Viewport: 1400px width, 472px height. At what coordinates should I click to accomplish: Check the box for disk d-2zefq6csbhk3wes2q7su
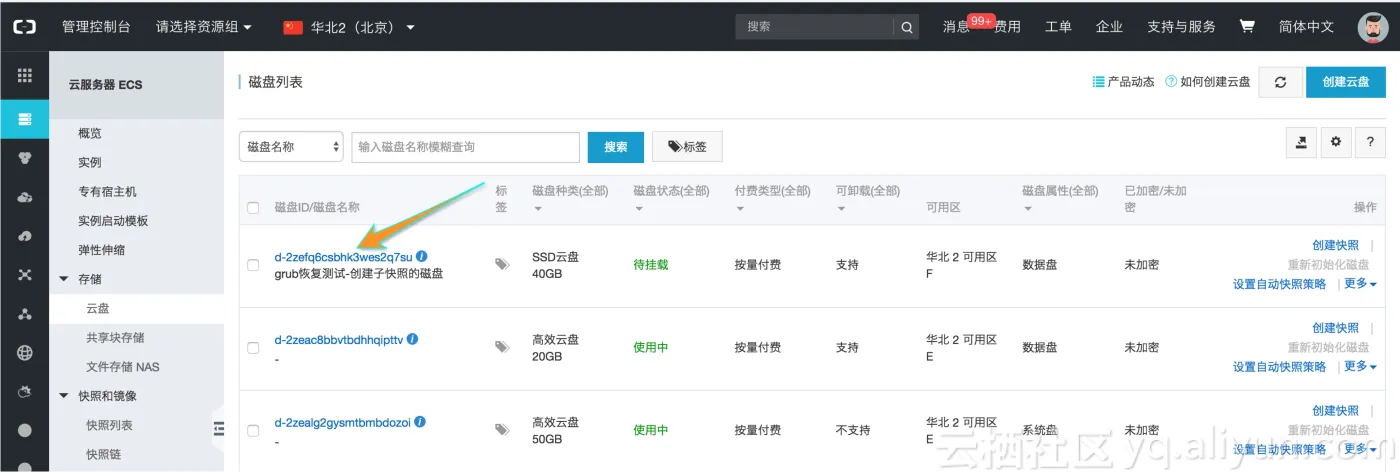tap(253, 265)
